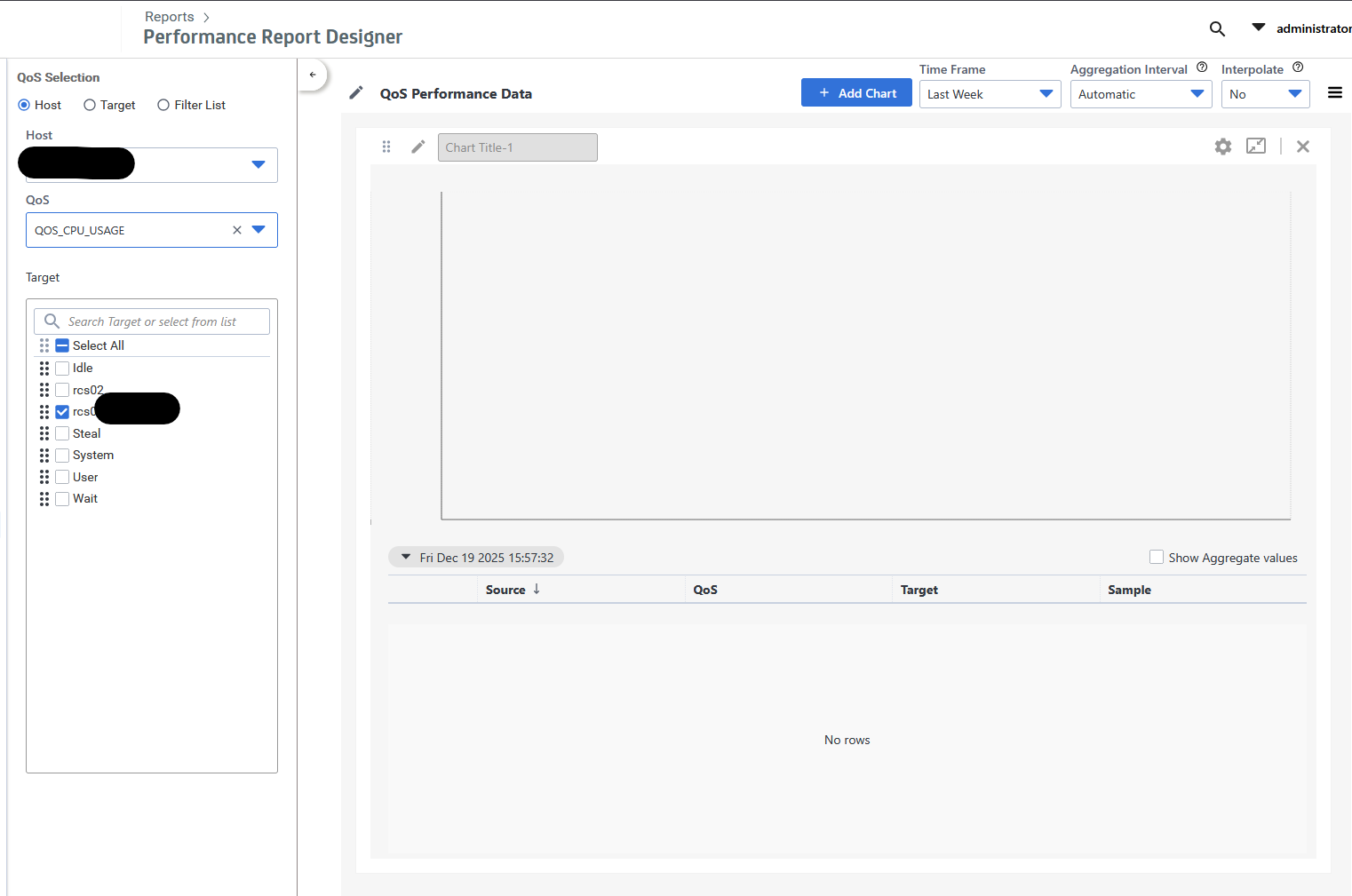
Task: Collapse the QoS Selection side panel arrow
Action: (x=313, y=75)
